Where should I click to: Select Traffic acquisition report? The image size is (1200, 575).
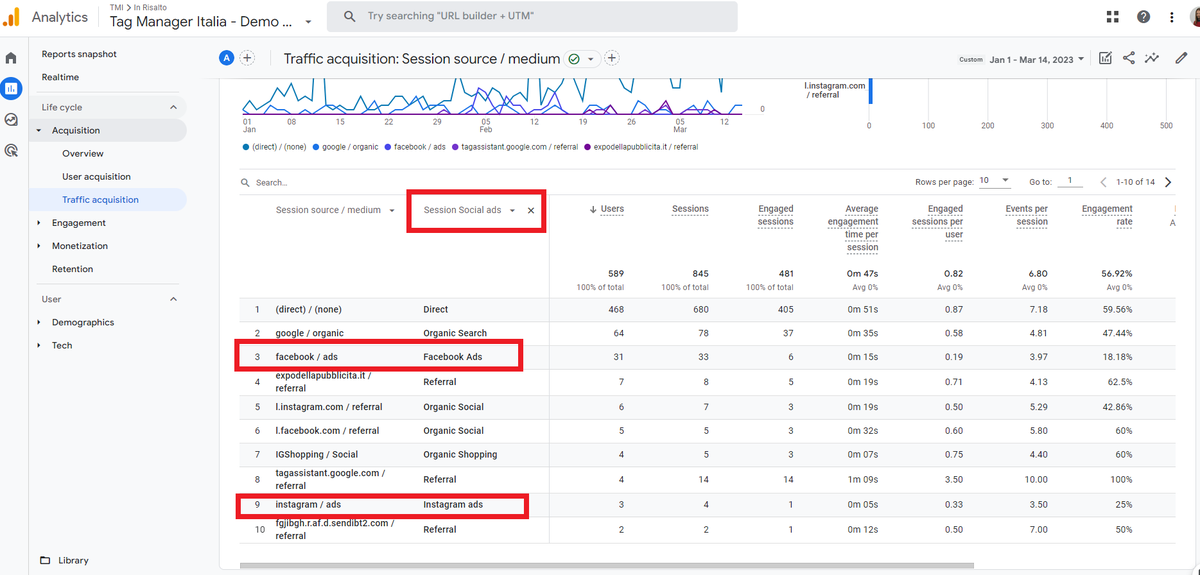point(100,199)
